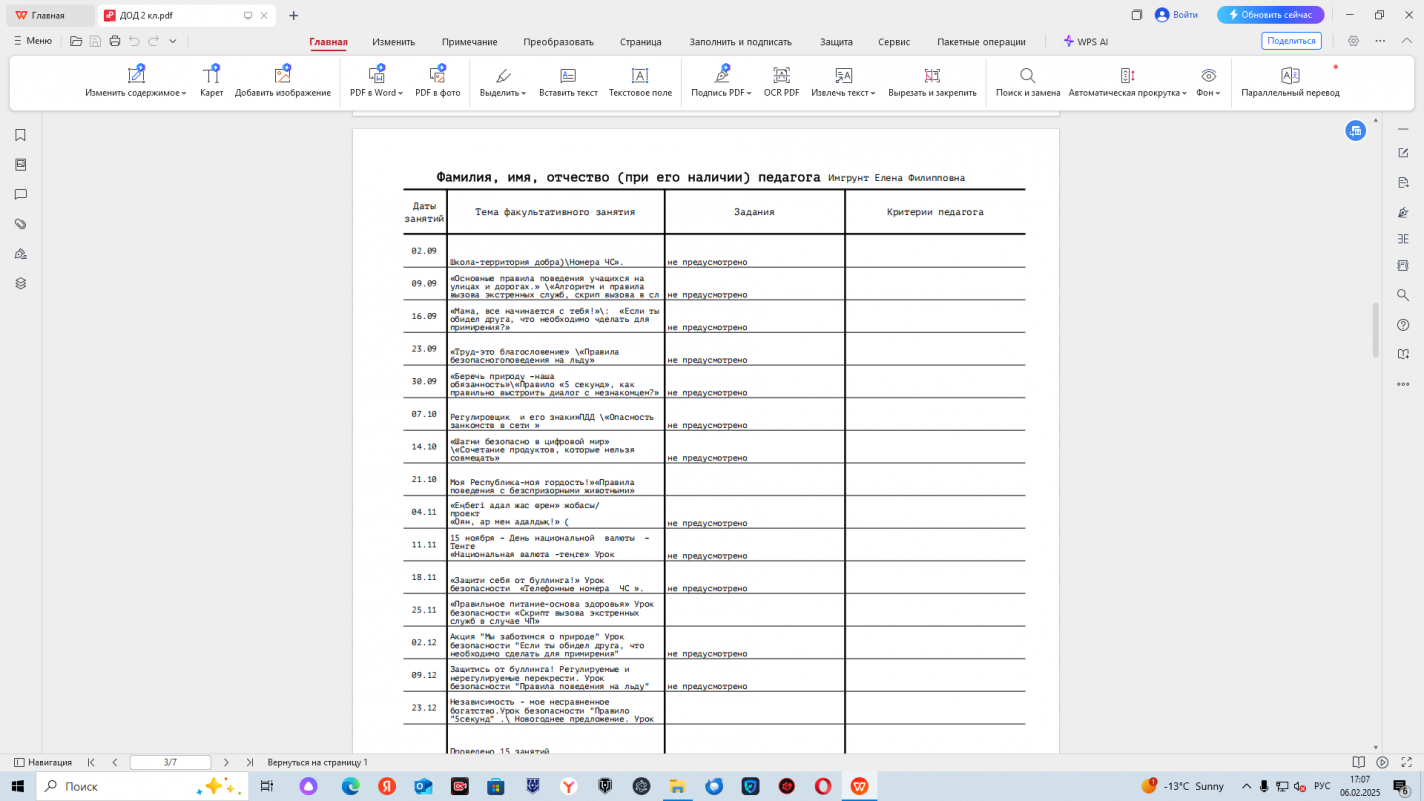Click the Обновить сейчас button
This screenshot has height=801, width=1424.
(1270, 15)
